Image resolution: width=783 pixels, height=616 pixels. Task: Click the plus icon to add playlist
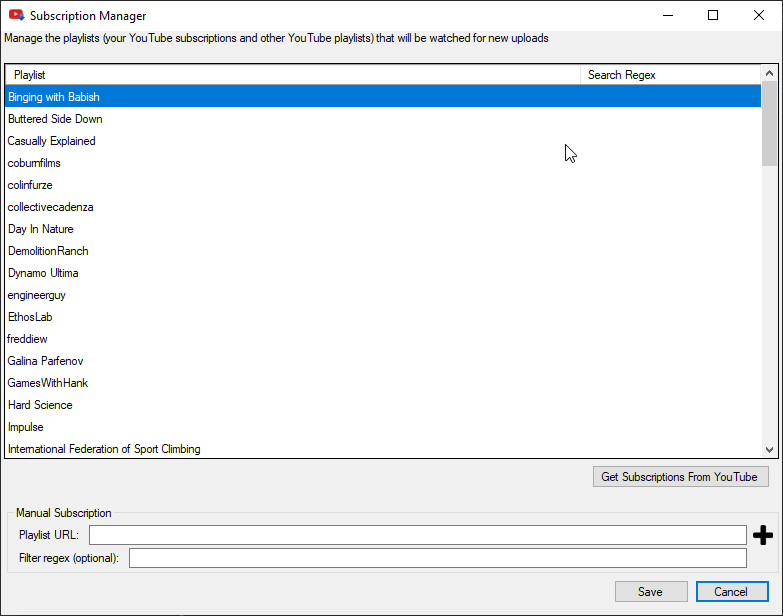pyautogui.click(x=763, y=535)
